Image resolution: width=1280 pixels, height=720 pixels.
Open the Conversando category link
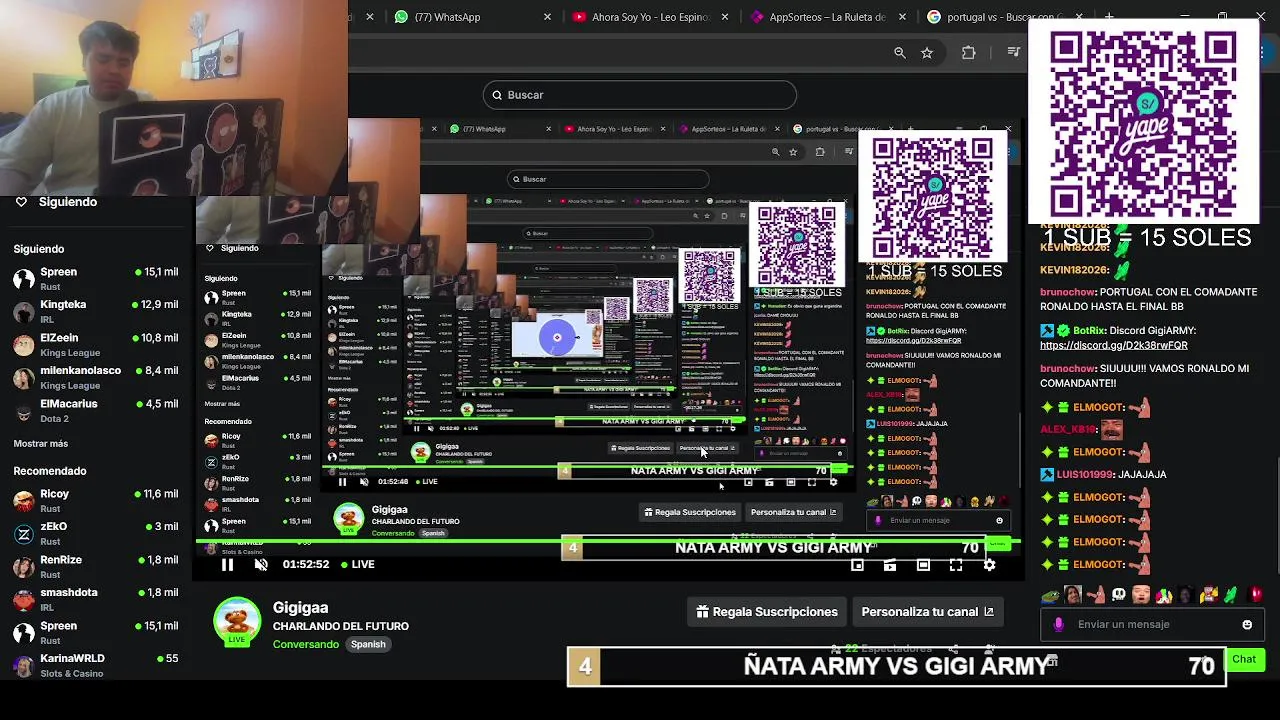(x=306, y=644)
